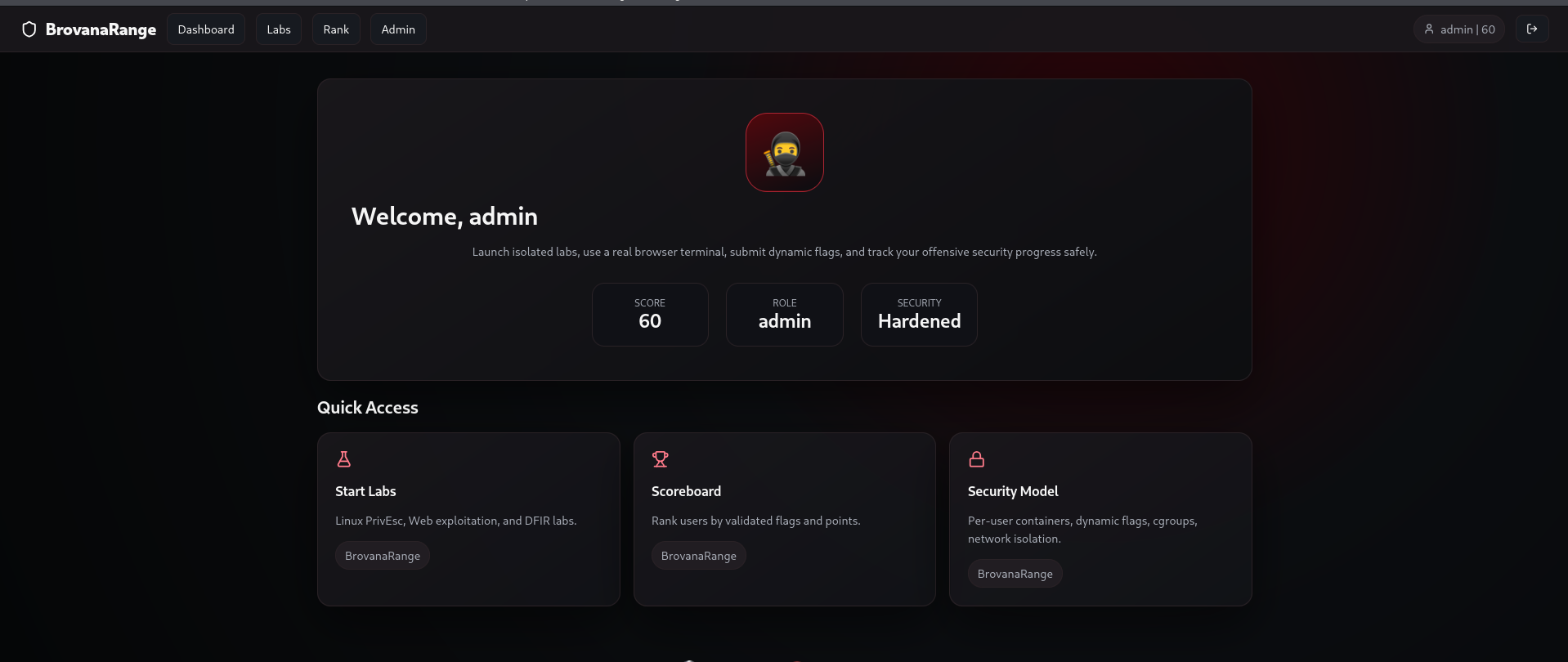The image size is (1568, 662).
Task: Go to the Rank page
Action: tap(336, 29)
